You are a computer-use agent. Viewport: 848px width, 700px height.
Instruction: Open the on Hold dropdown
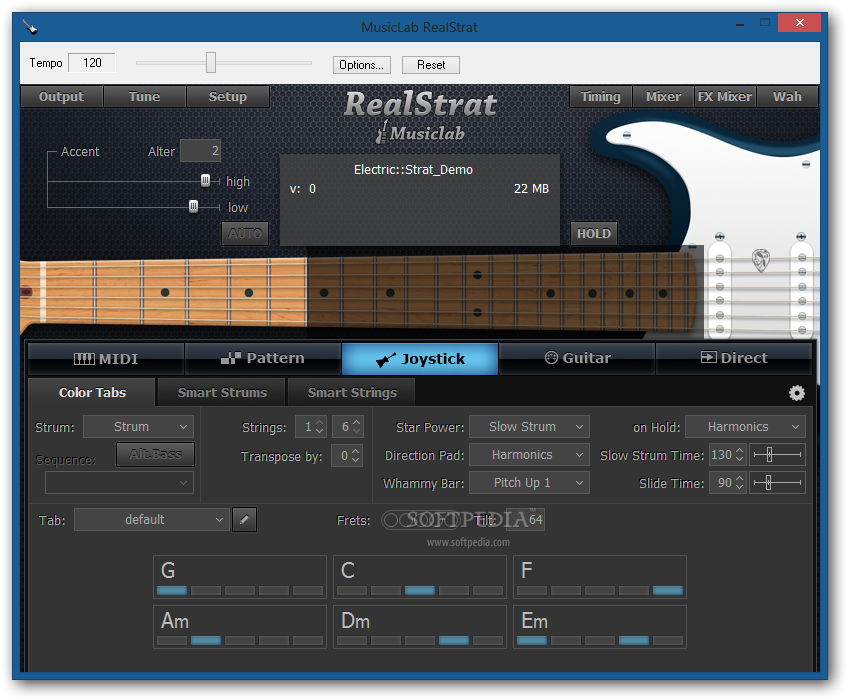pos(745,427)
